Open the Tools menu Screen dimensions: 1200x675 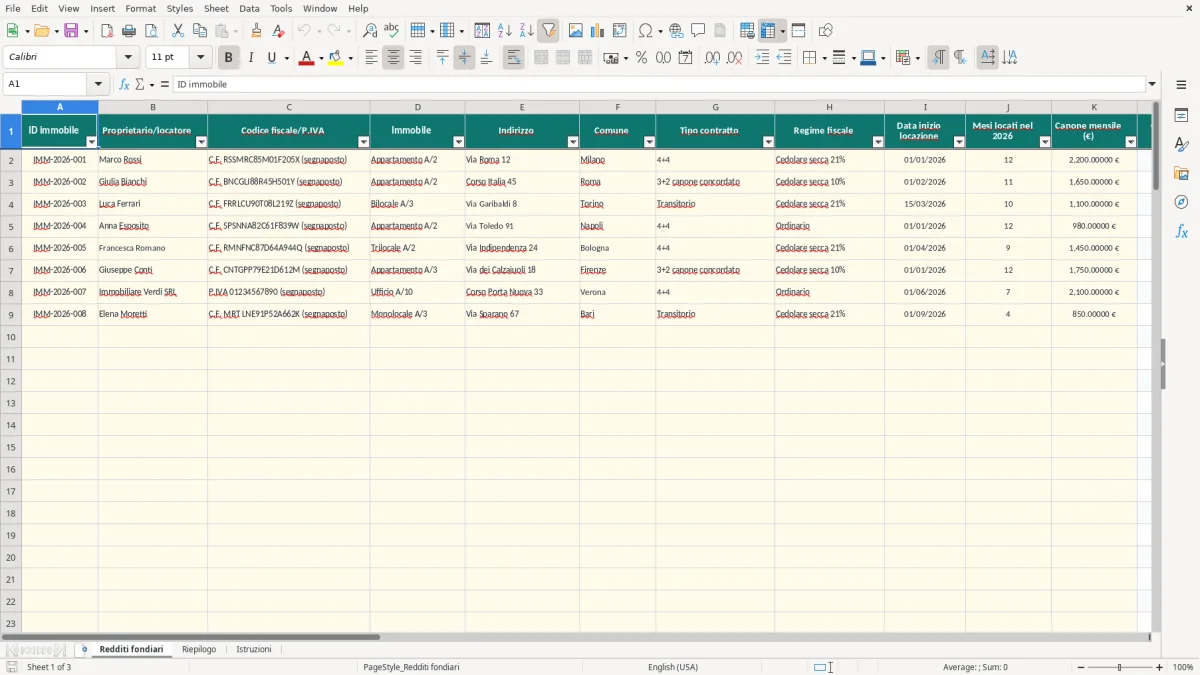281,8
